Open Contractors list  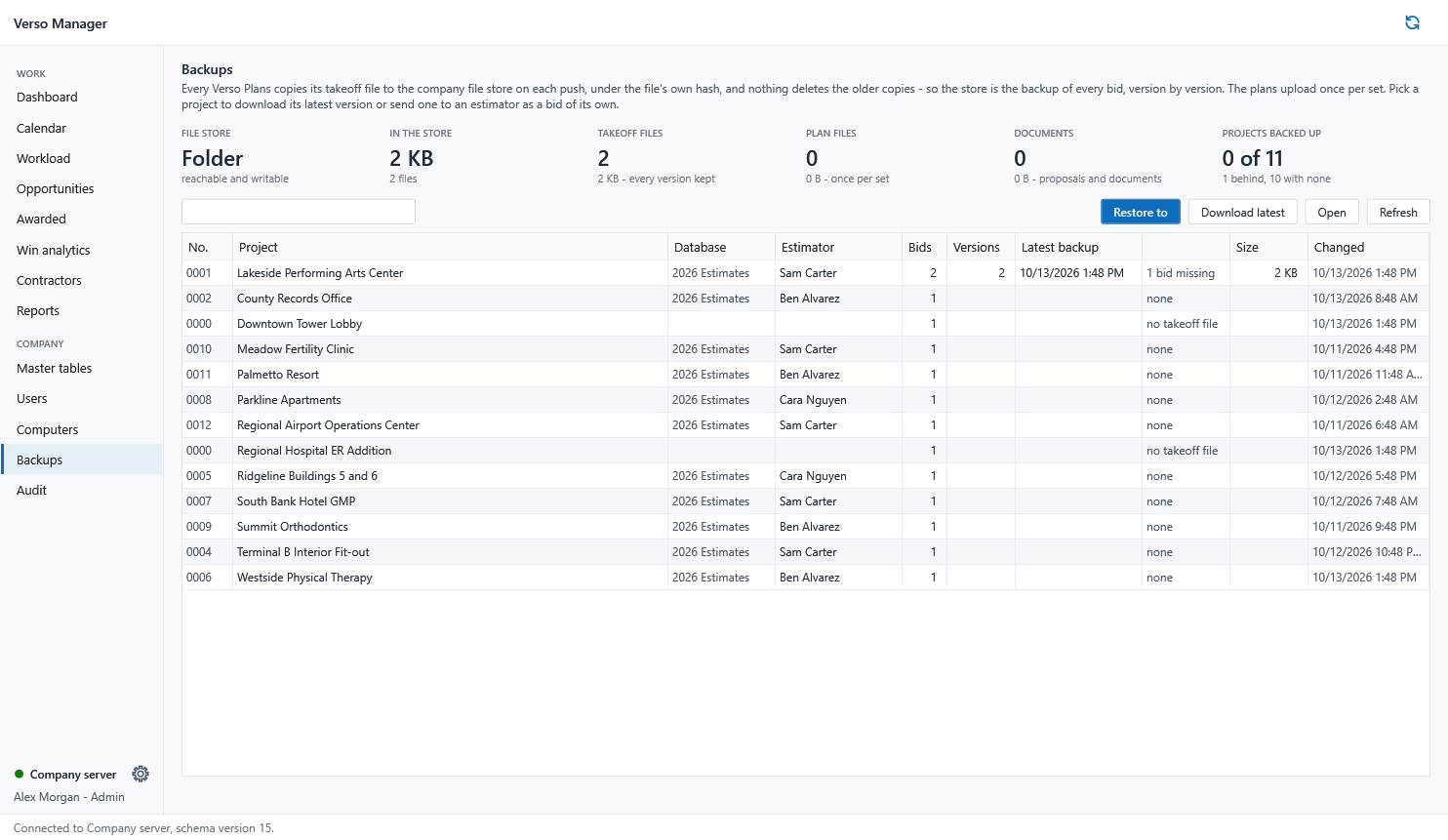click(x=81, y=280)
